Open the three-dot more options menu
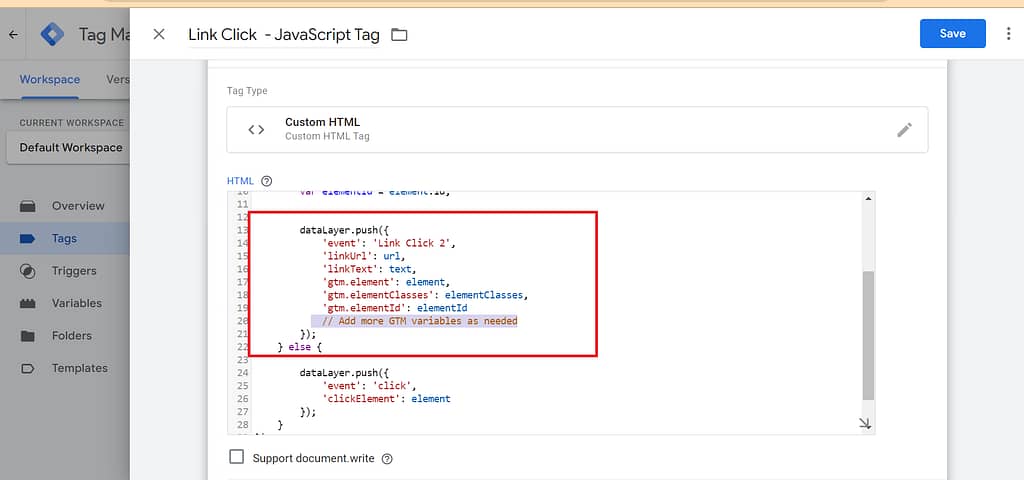The height and width of the screenshot is (480, 1024). (x=1008, y=34)
